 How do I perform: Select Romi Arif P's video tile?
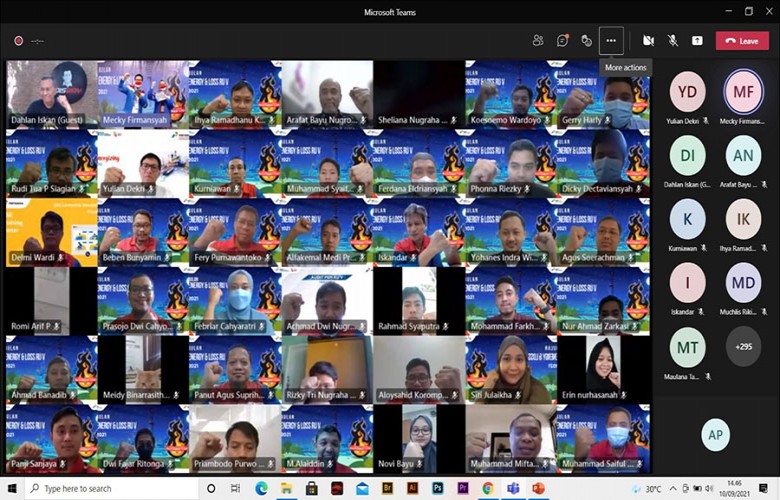pos(52,301)
